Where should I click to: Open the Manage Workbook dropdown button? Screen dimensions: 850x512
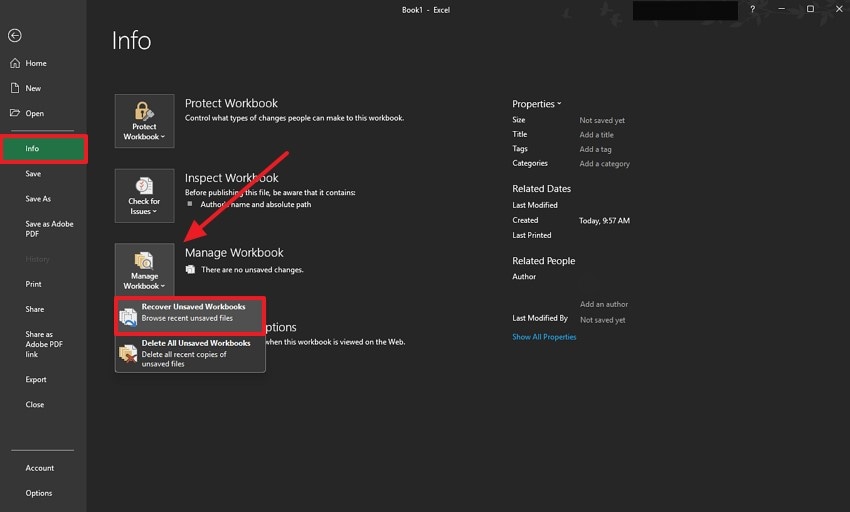pos(144,270)
